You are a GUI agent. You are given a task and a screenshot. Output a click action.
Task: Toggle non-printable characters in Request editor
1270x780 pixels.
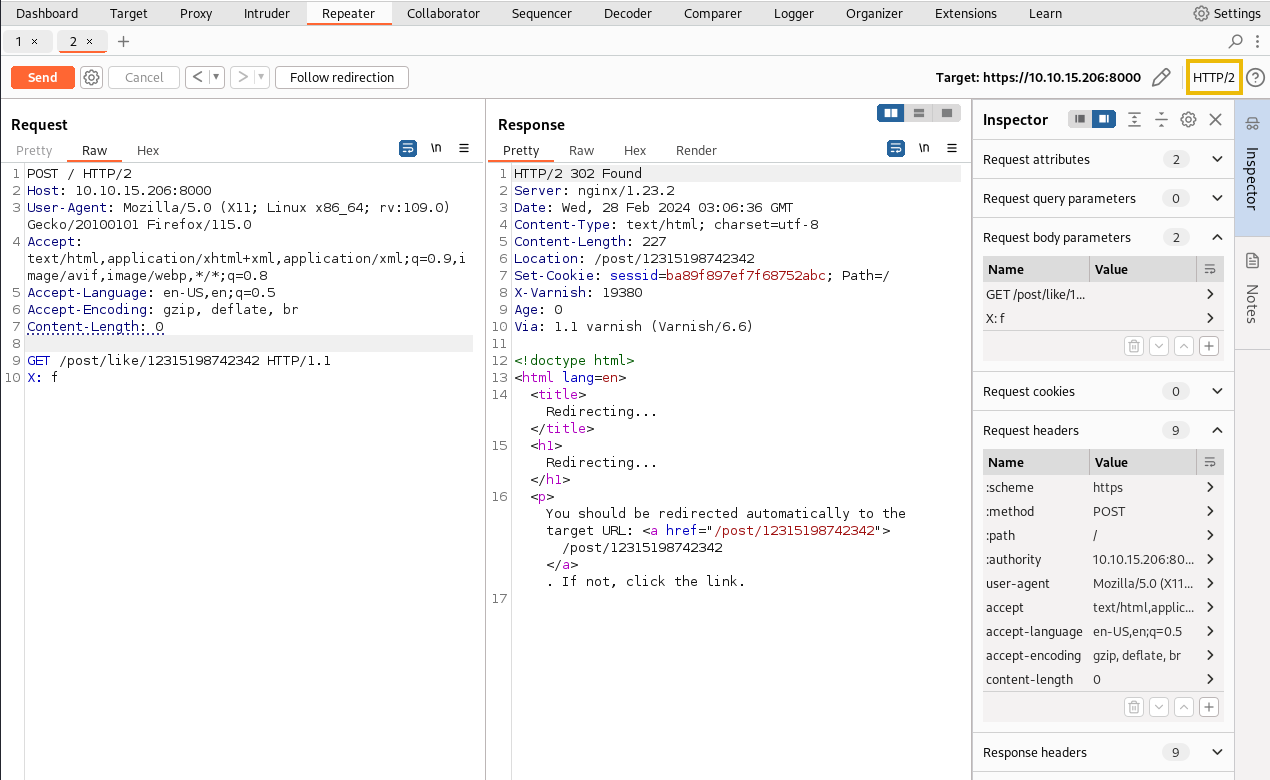point(436,148)
